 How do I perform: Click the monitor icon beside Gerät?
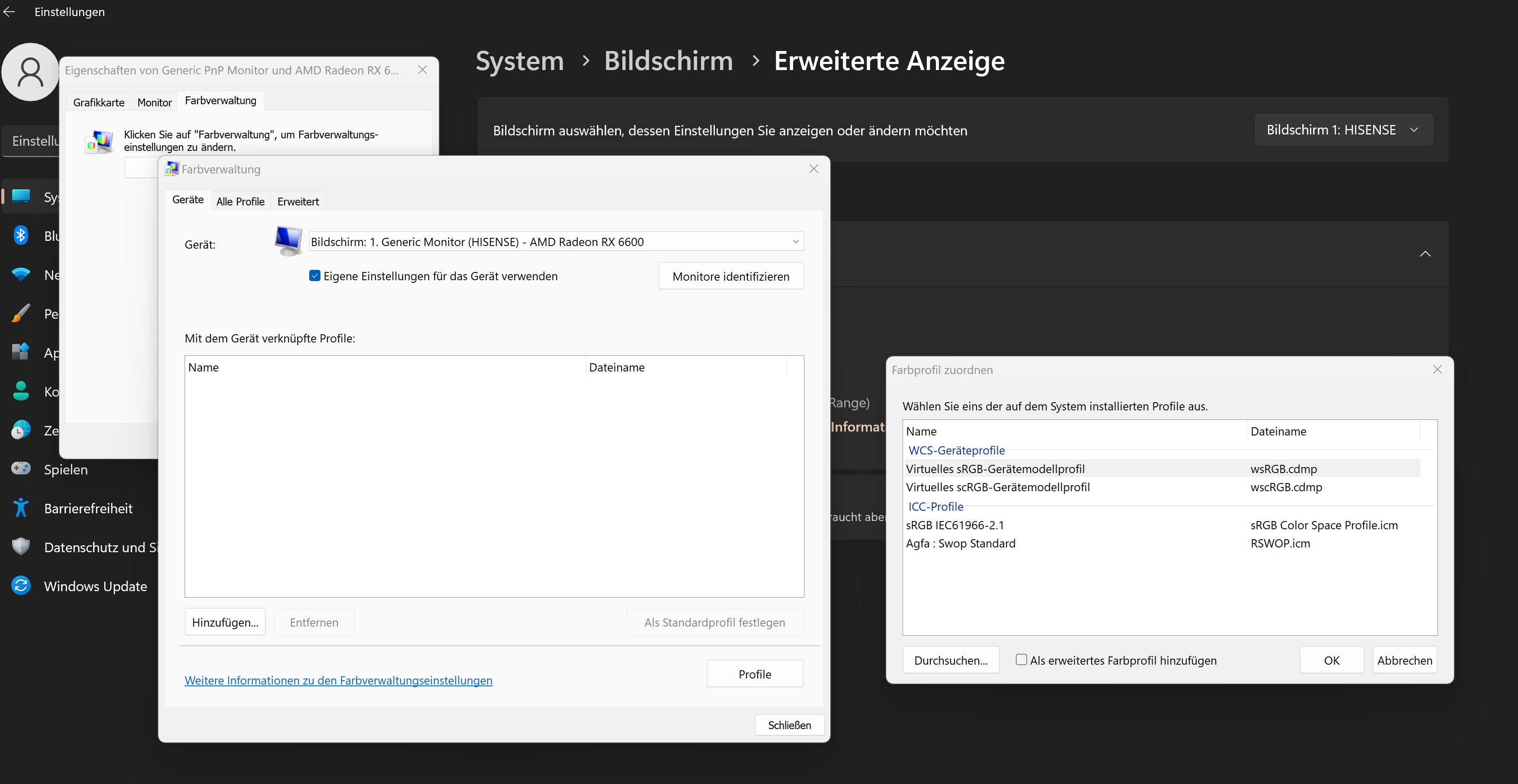click(288, 241)
